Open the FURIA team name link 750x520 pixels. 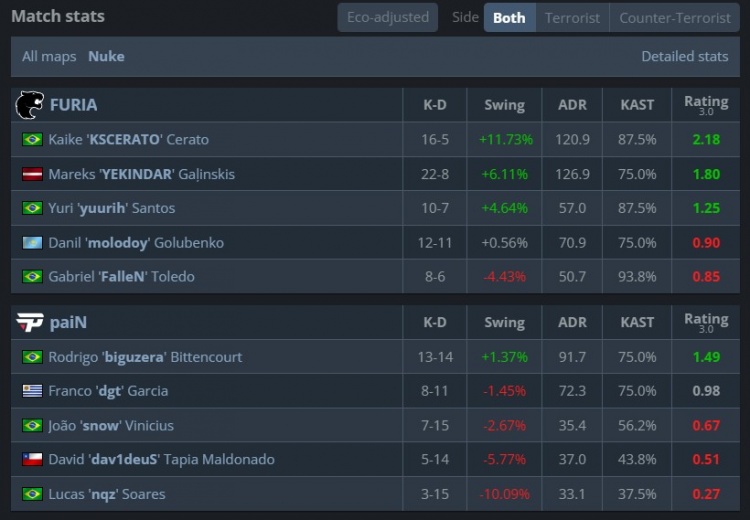(x=73, y=104)
